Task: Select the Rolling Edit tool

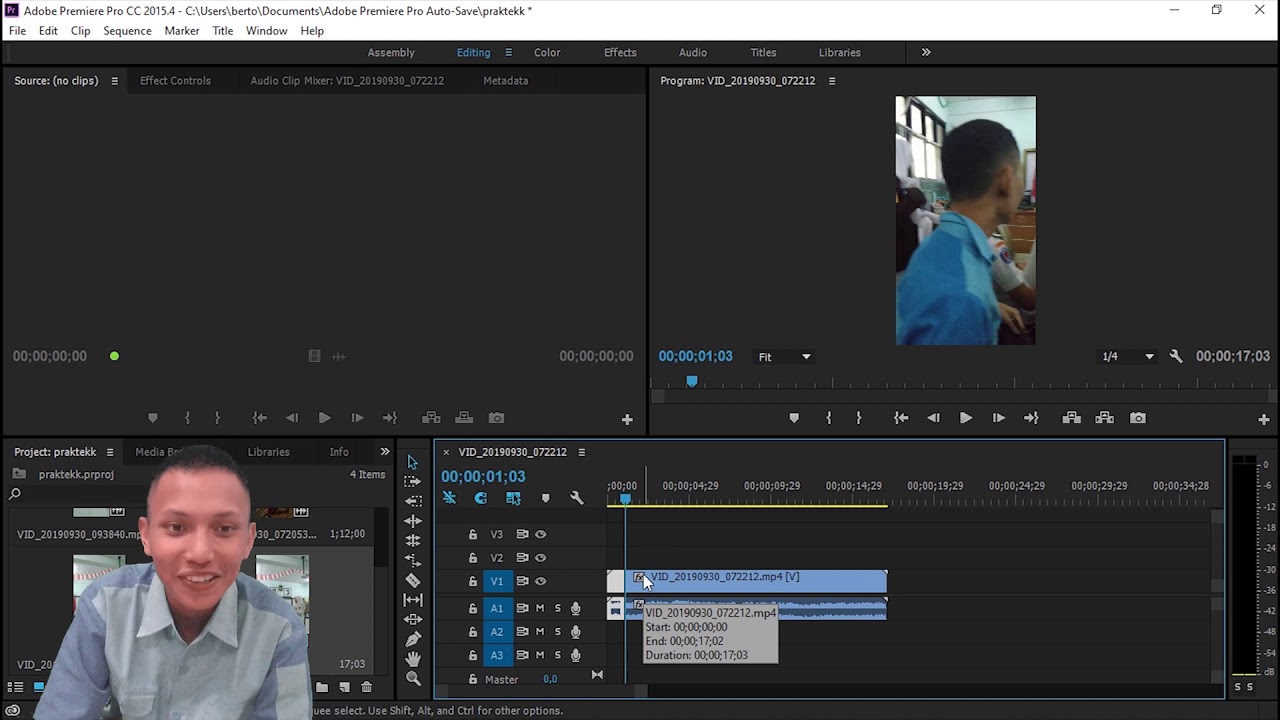Action: [x=412, y=541]
